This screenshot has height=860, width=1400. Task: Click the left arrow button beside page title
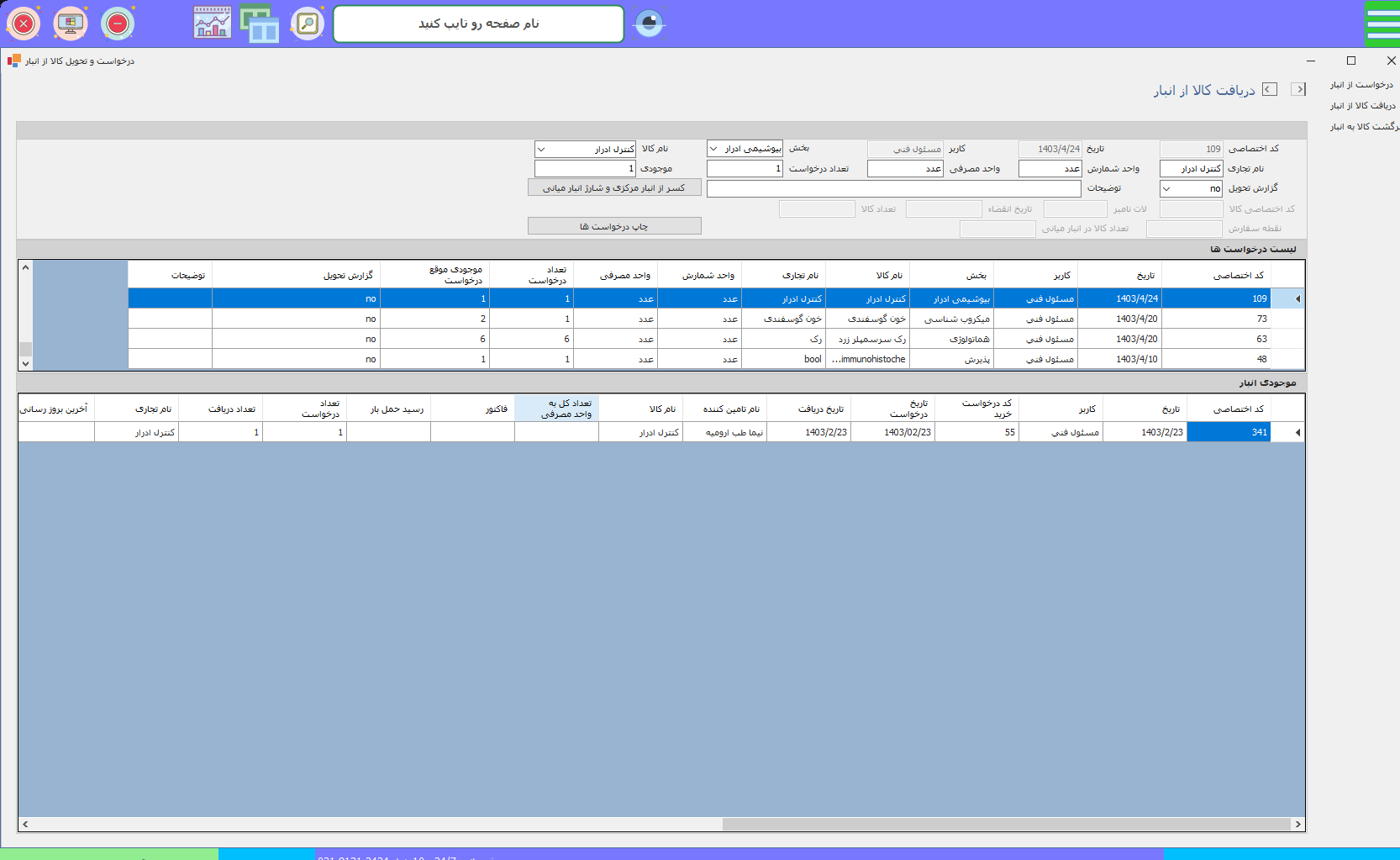coord(1270,89)
